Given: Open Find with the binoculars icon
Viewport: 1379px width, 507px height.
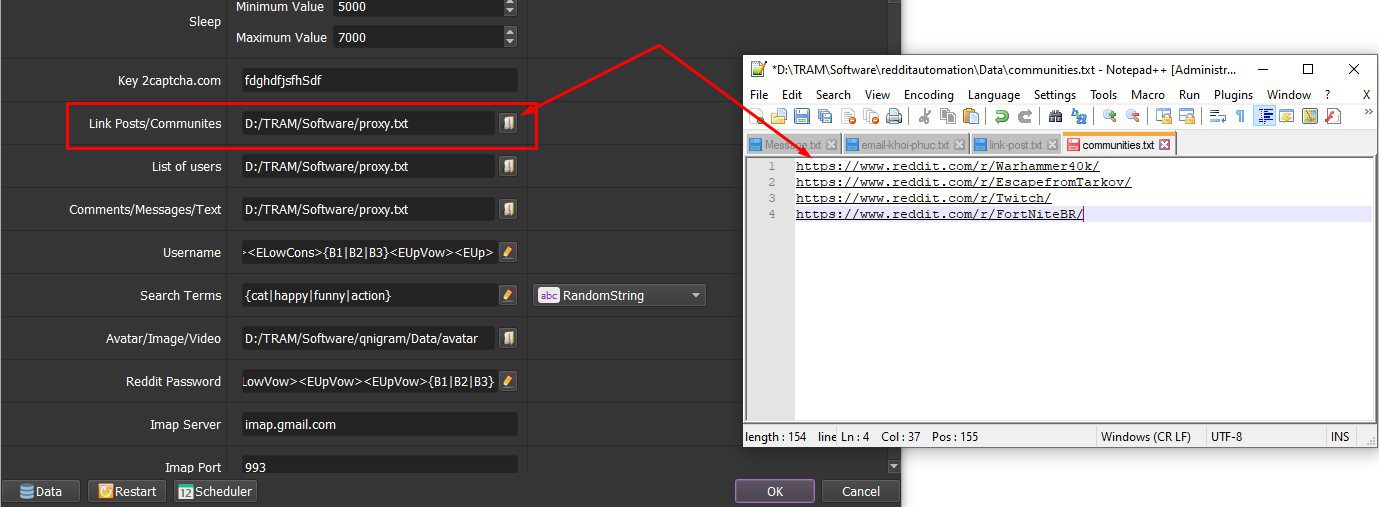Looking at the screenshot, I should pos(1055,117).
